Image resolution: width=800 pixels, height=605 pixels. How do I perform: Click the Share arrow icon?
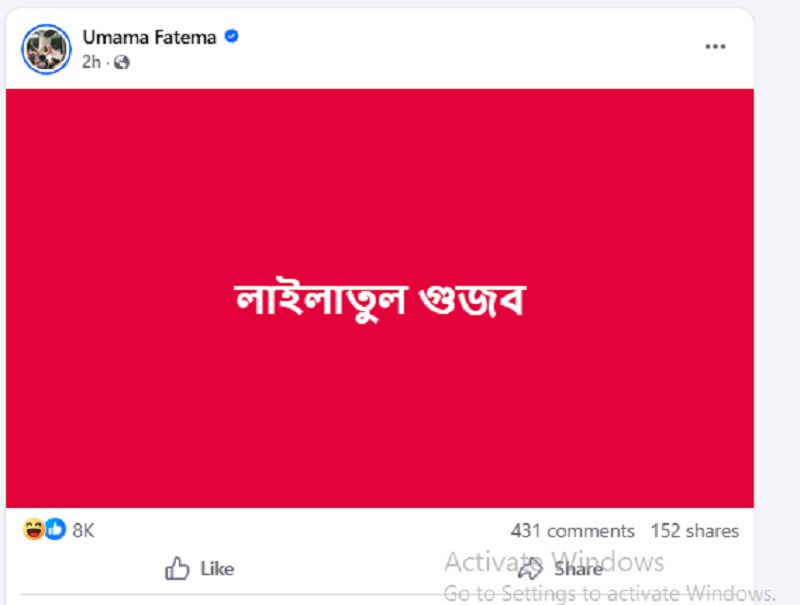pyautogui.click(x=530, y=570)
